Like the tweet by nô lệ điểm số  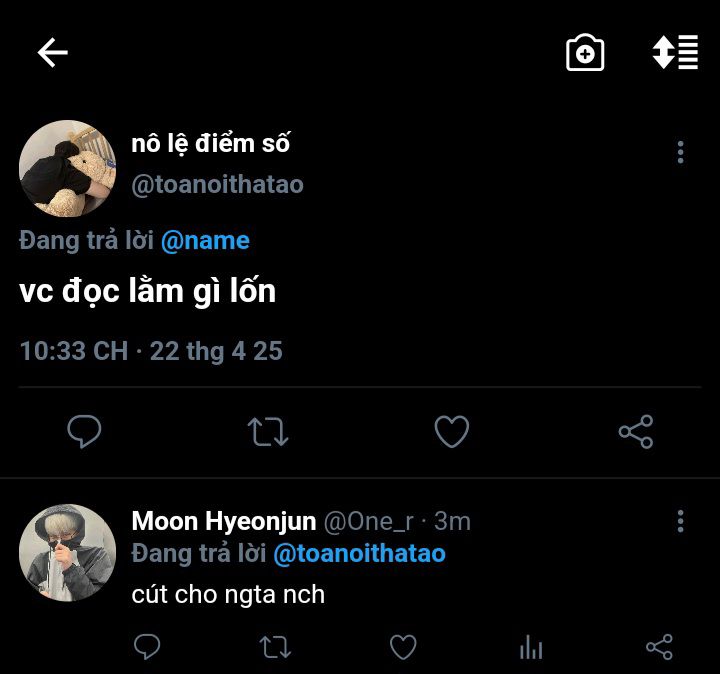pyautogui.click(x=452, y=432)
